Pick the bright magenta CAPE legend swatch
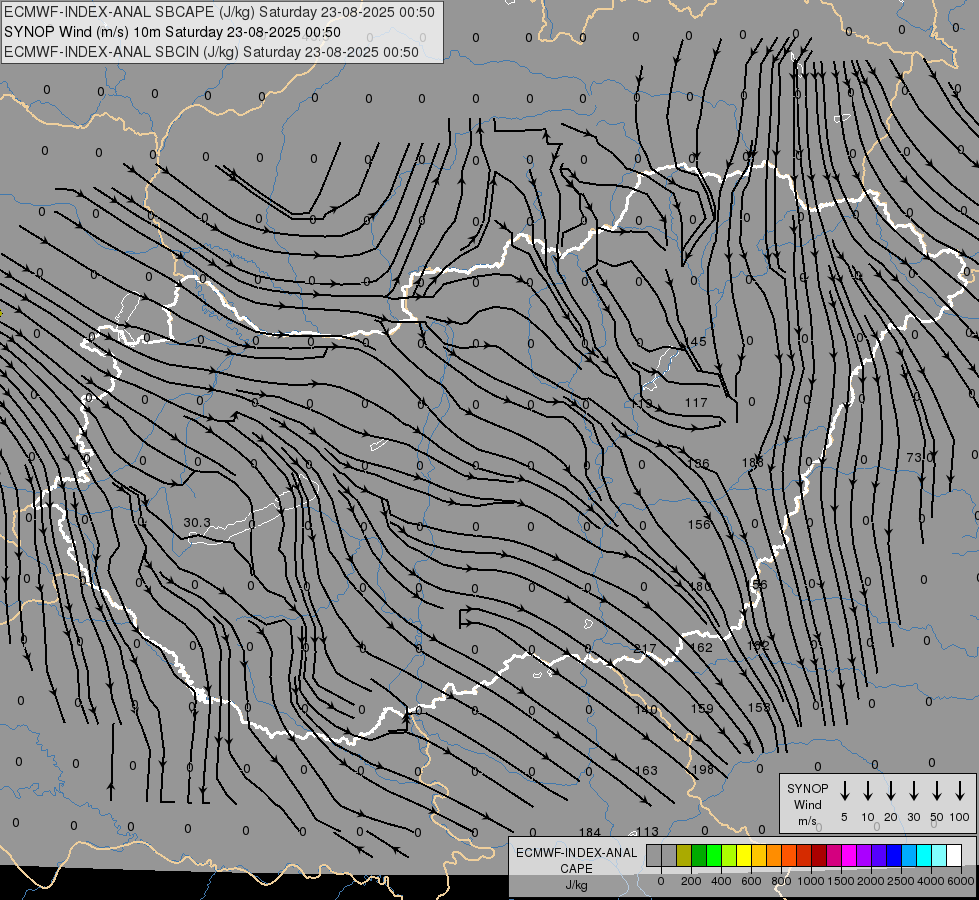The image size is (979, 900). (x=849, y=855)
